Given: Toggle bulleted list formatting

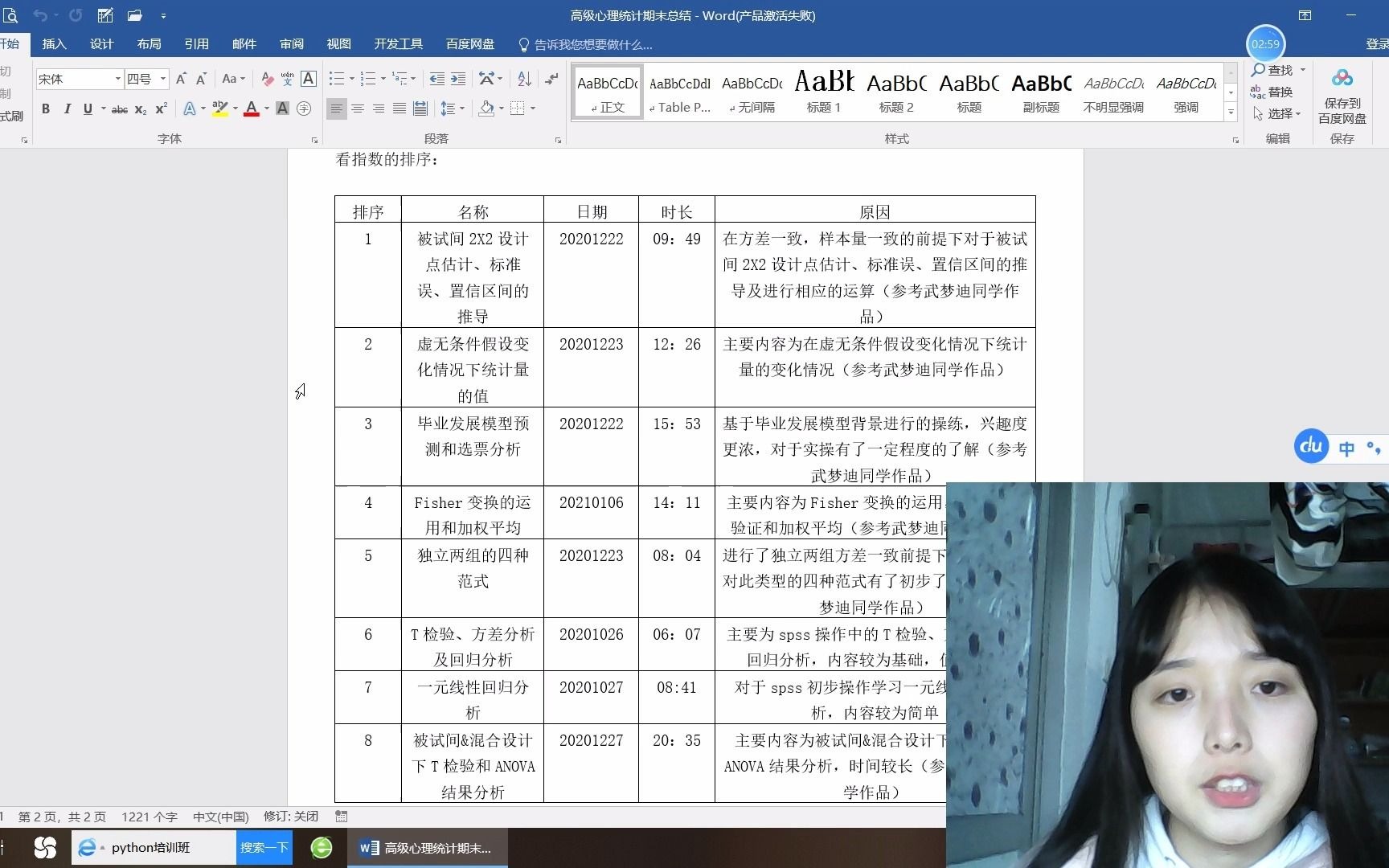Looking at the screenshot, I should [337, 79].
